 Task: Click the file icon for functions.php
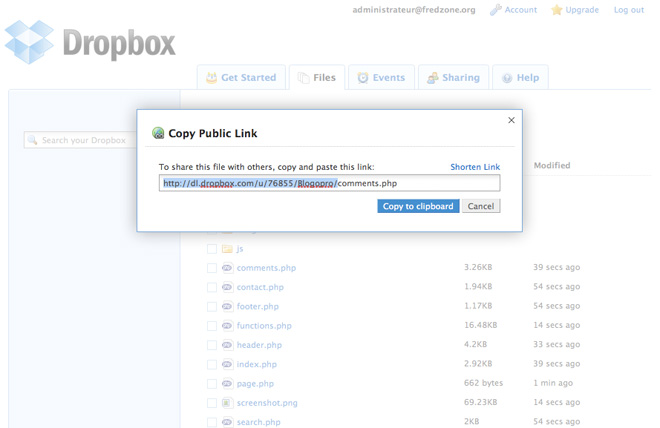point(227,325)
